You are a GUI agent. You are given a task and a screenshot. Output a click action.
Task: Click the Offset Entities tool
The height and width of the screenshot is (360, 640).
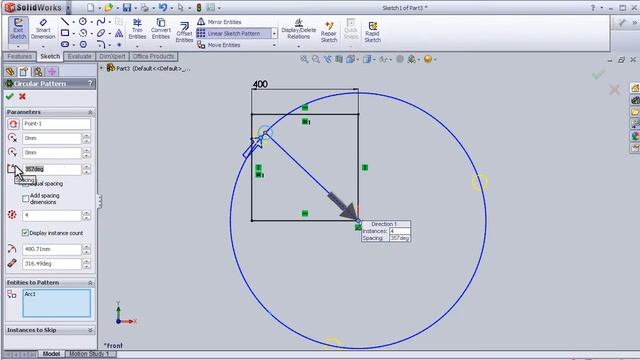tap(184, 32)
